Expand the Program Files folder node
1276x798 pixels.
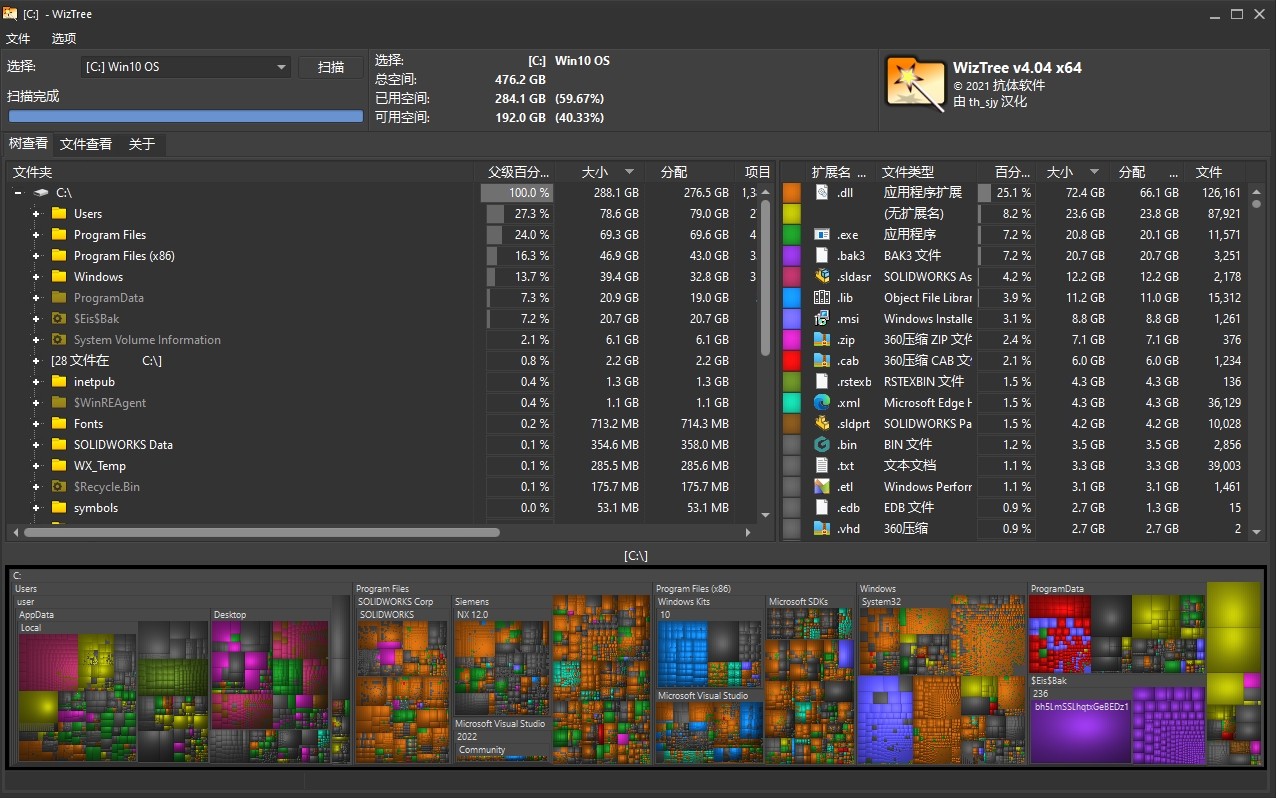36,235
